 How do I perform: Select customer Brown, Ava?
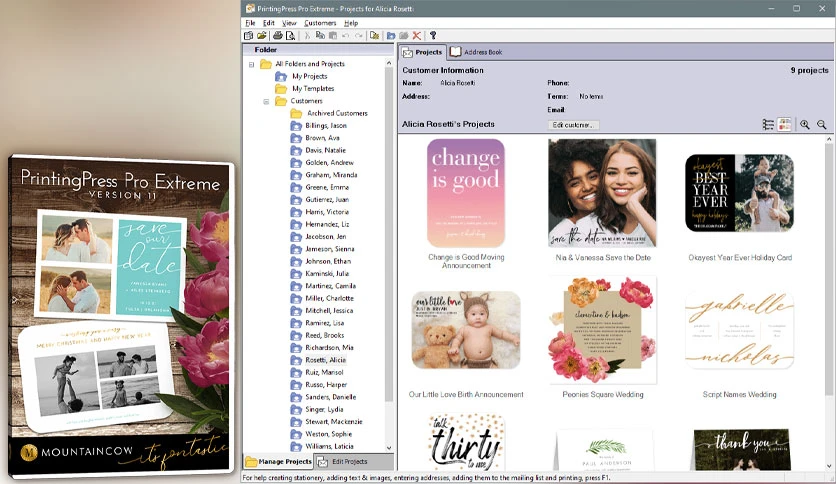[322, 138]
